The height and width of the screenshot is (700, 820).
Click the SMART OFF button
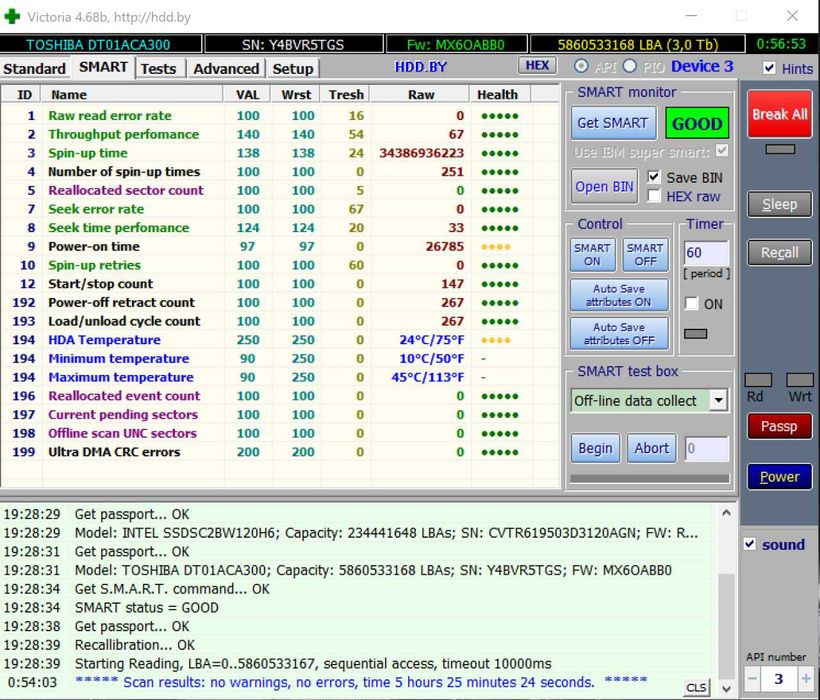pos(645,255)
